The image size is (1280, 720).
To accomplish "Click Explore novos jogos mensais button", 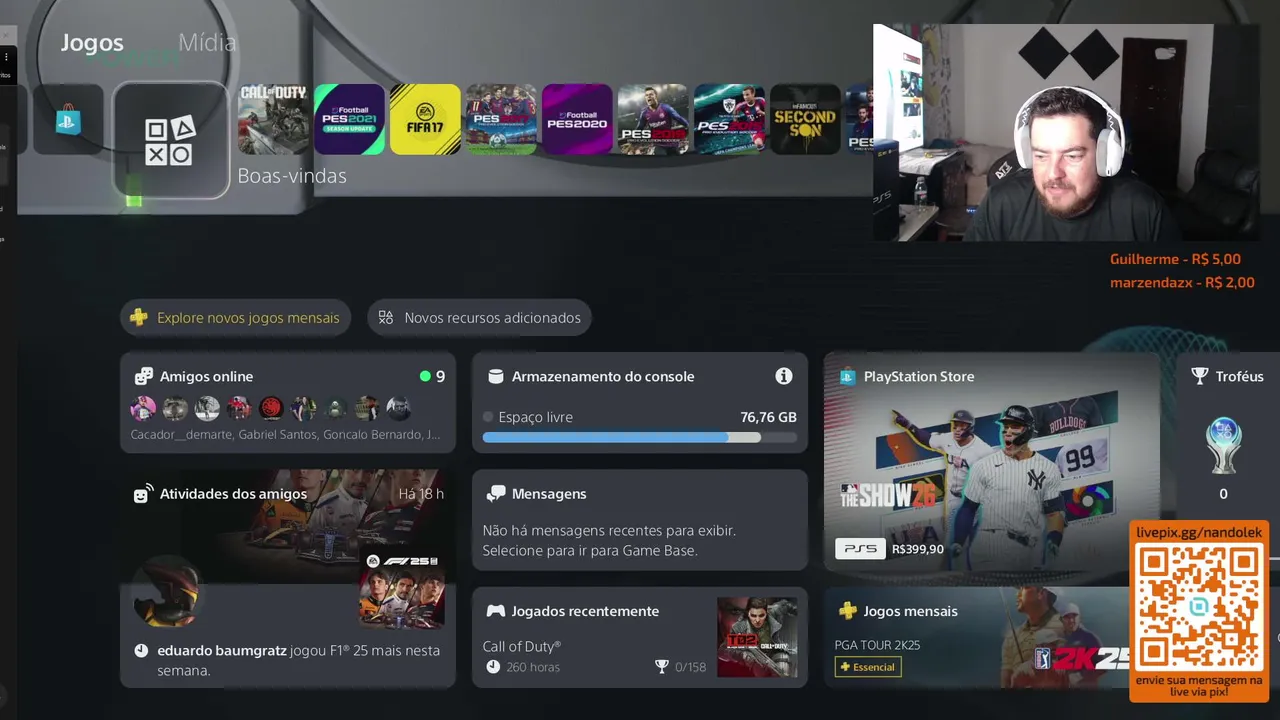I will point(236,318).
